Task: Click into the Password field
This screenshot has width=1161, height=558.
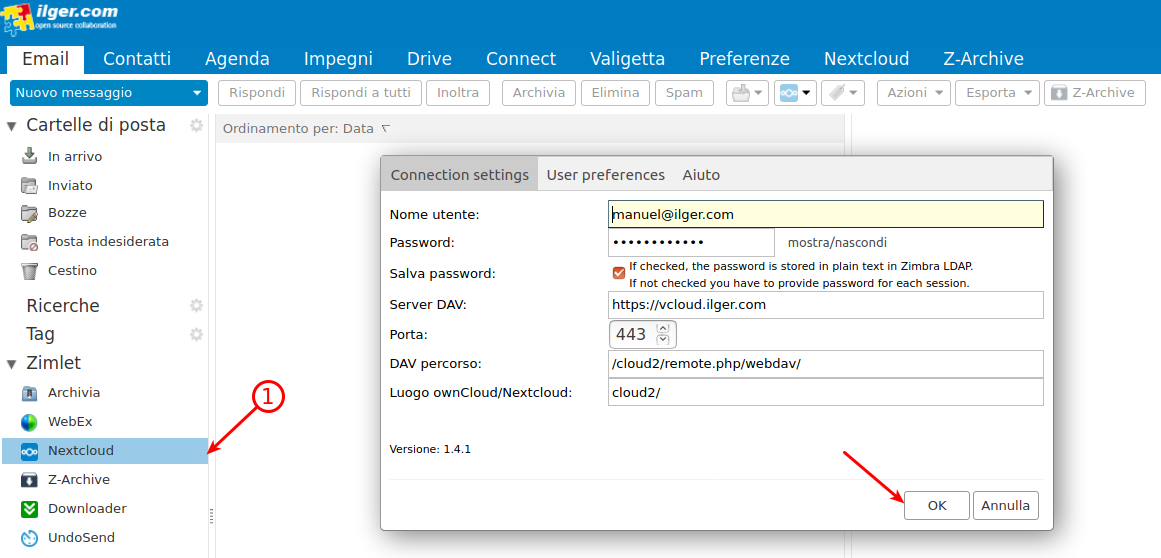Action: point(691,242)
